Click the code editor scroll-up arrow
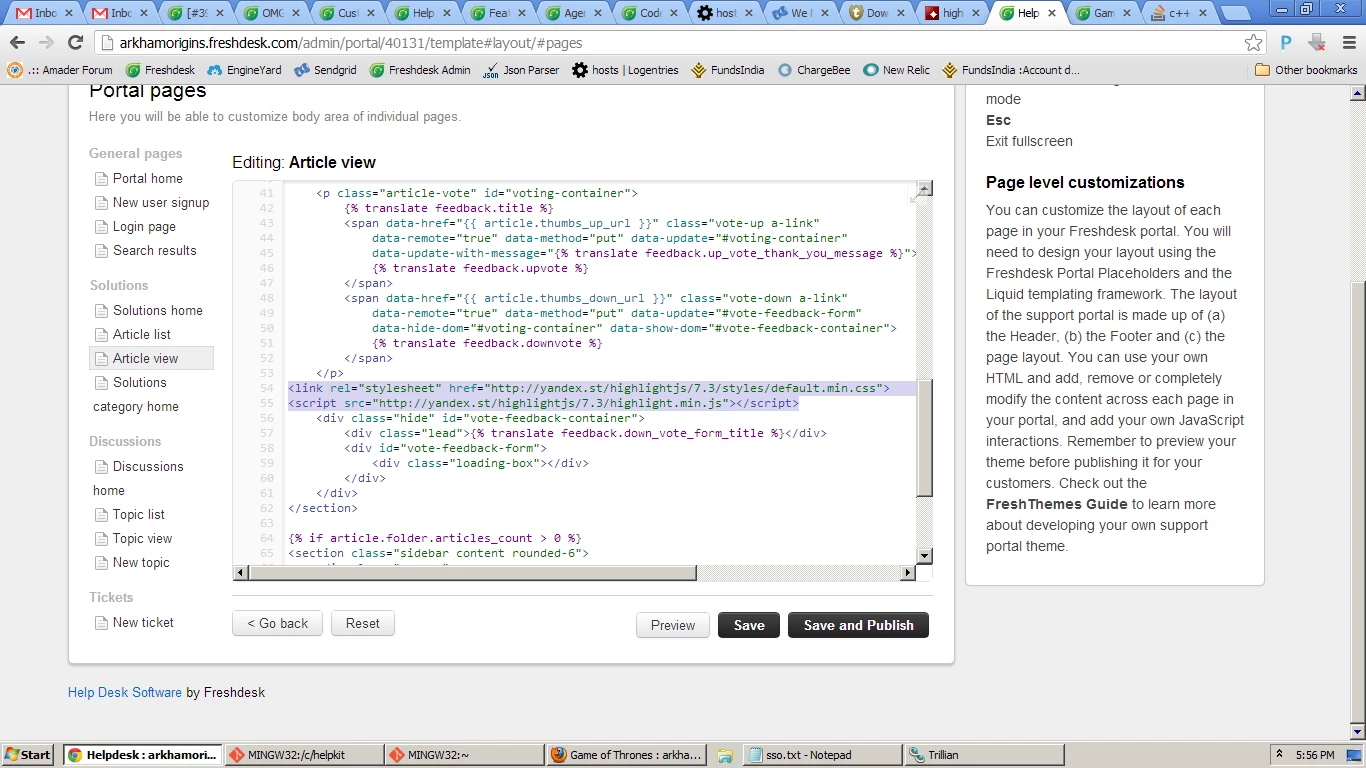The height and width of the screenshot is (768, 1366). 924,189
